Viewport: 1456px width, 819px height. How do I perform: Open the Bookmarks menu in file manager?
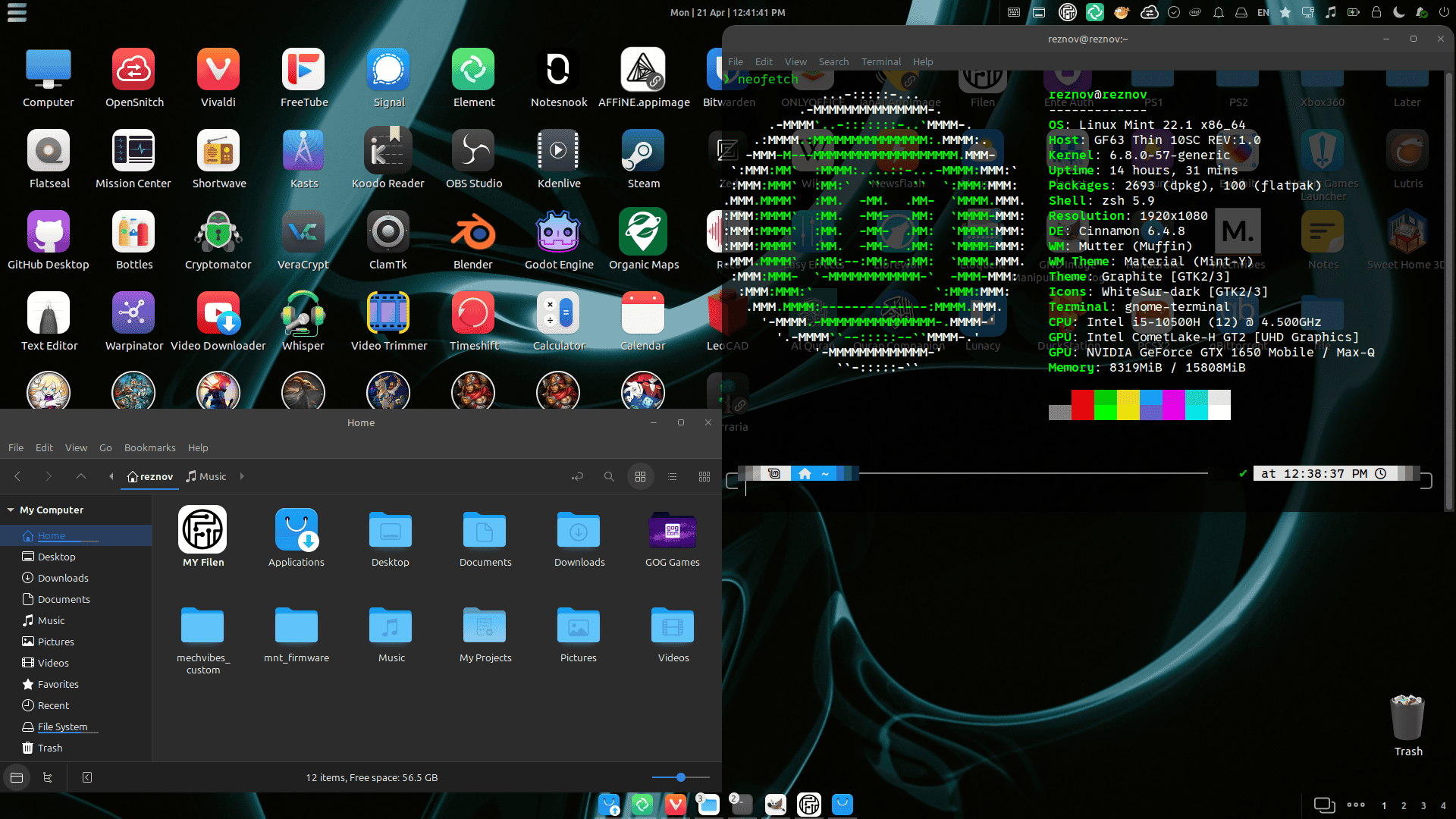click(149, 448)
